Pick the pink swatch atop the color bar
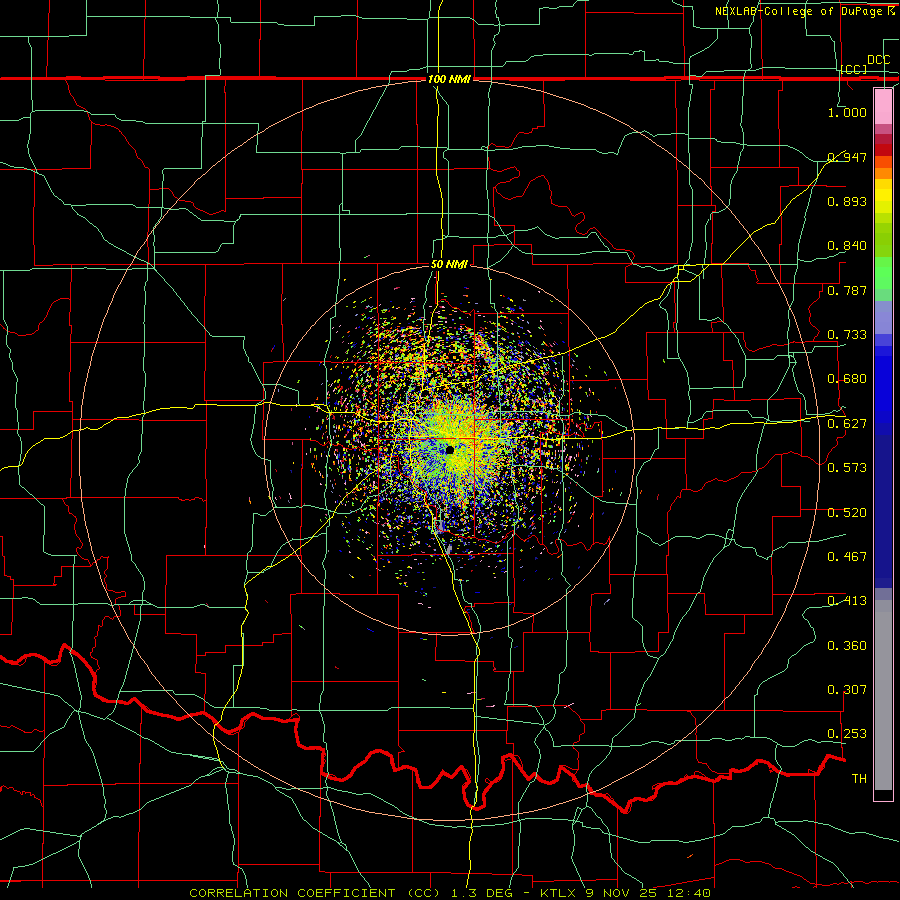This screenshot has height=900, width=900. [883, 107]
